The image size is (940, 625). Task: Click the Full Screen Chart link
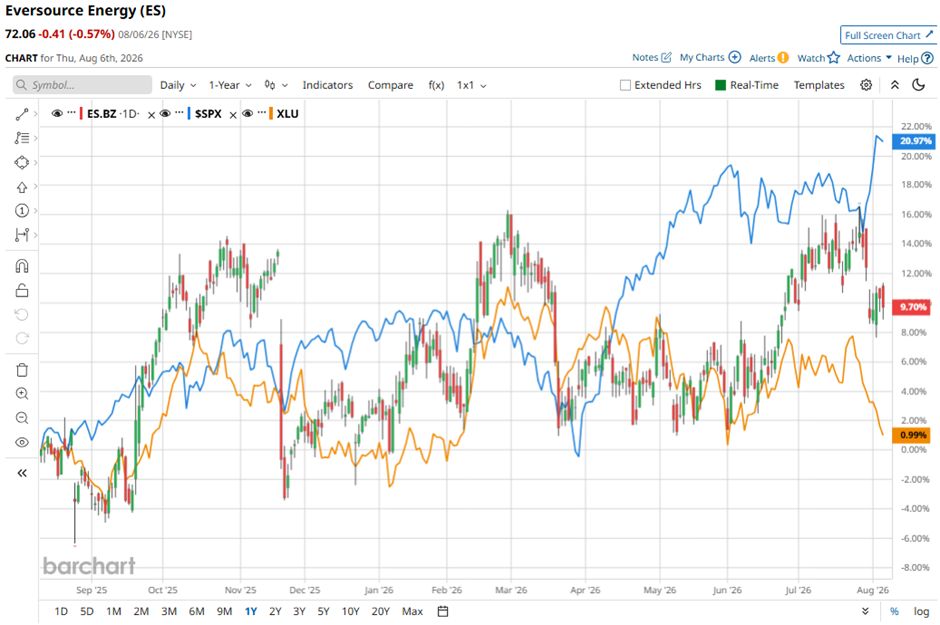(x=888, y=35)
